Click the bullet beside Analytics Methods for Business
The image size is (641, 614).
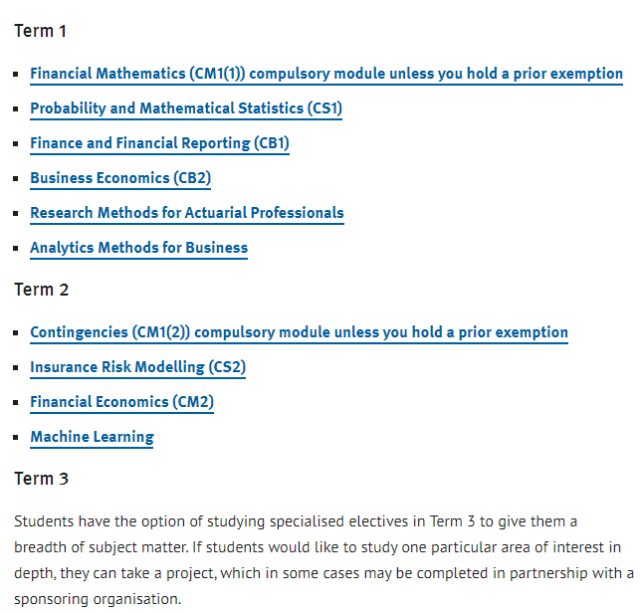point(16,248)
